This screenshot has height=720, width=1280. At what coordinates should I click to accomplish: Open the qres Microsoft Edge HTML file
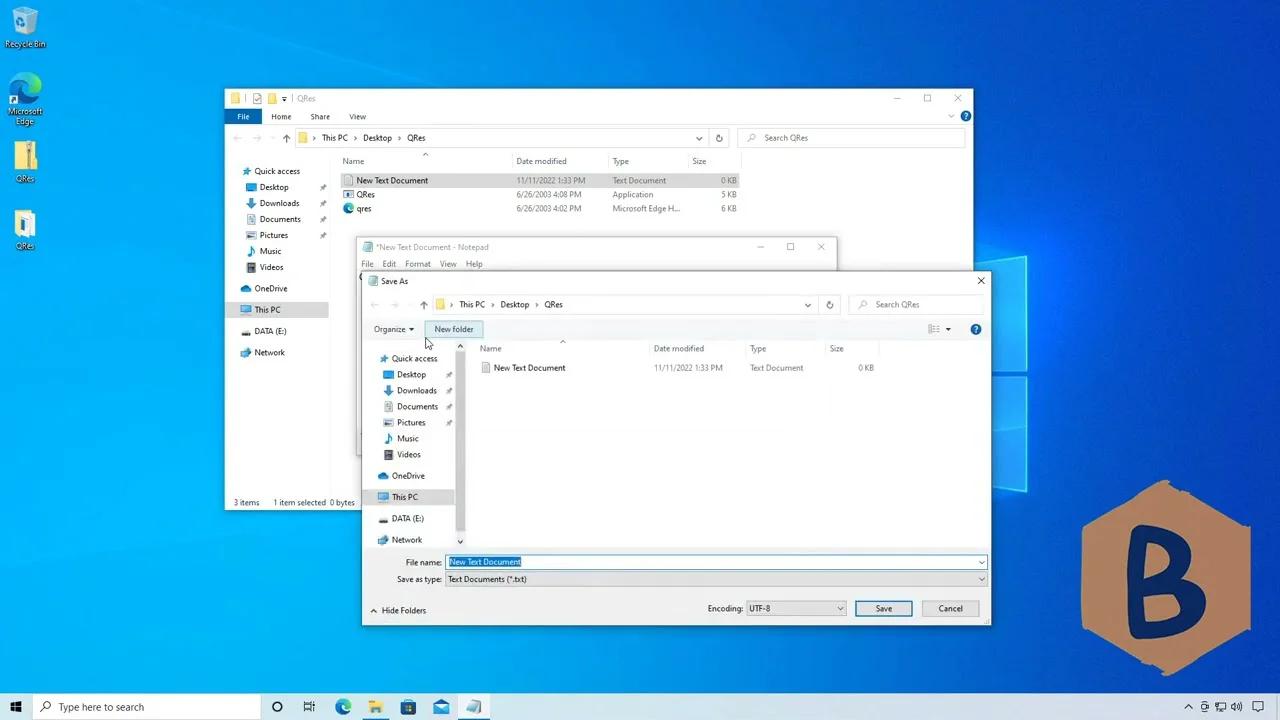(363, 208)
